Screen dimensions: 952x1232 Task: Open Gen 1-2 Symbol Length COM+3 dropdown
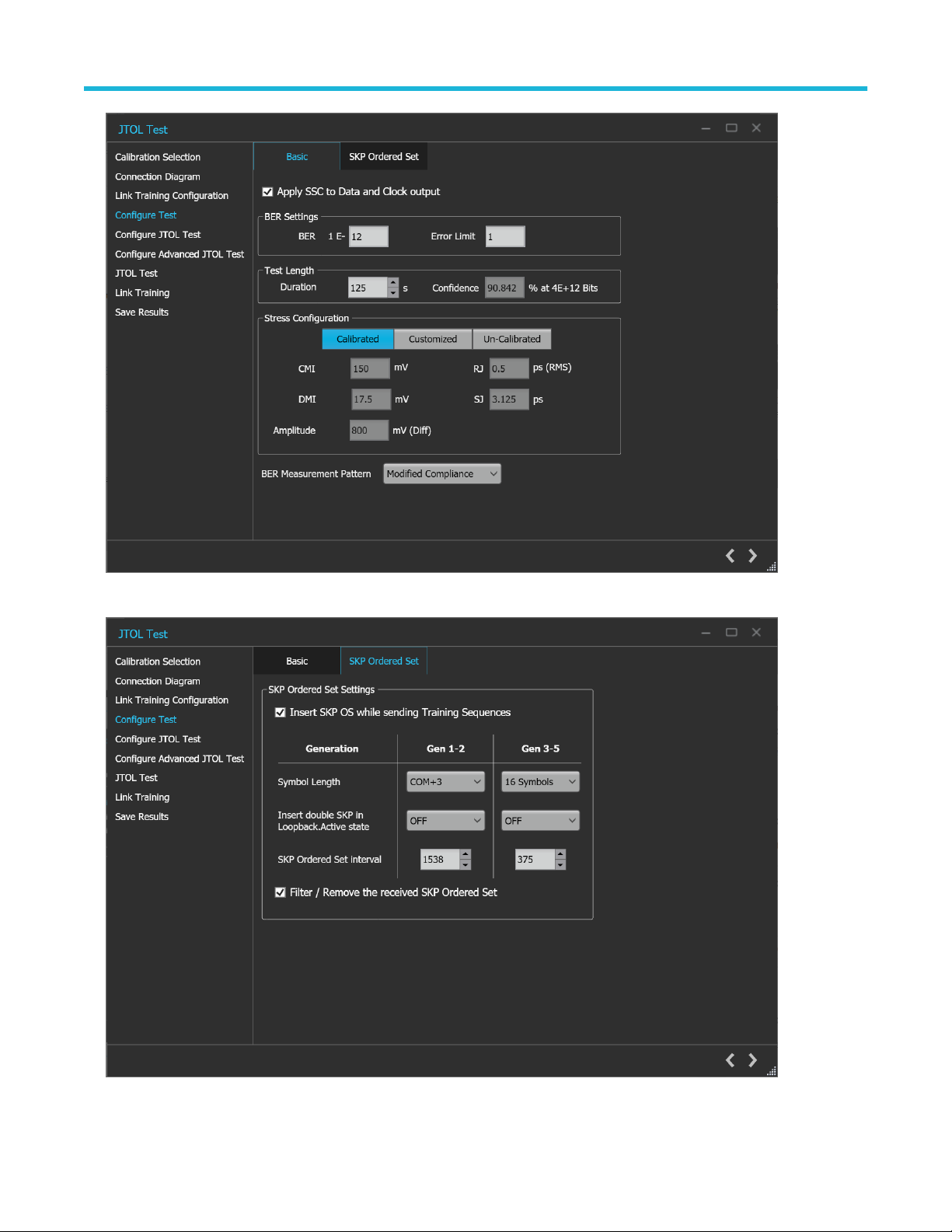pyautogui.click(x=445, y=782)
